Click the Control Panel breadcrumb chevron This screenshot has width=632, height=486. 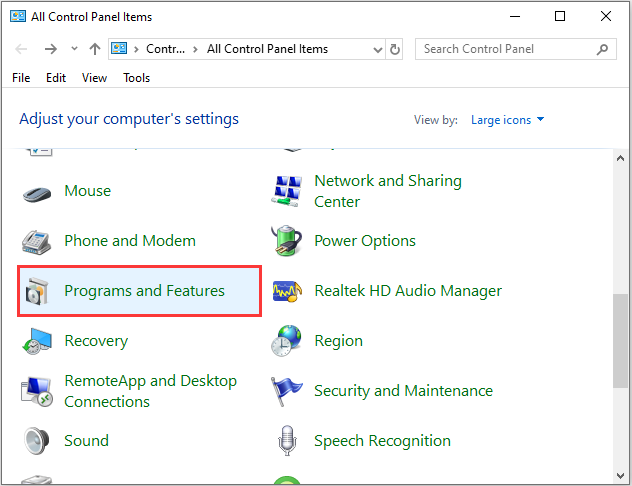pyautogui.click(x=197, y=49)
